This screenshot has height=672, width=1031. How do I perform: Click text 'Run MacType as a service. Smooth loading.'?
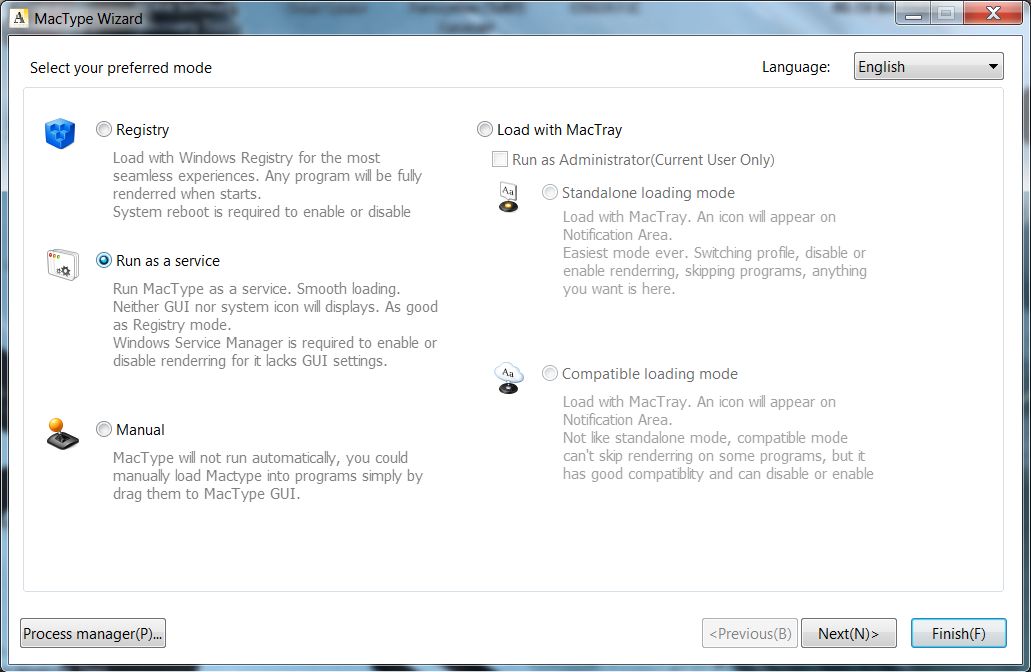click(256, 289)
